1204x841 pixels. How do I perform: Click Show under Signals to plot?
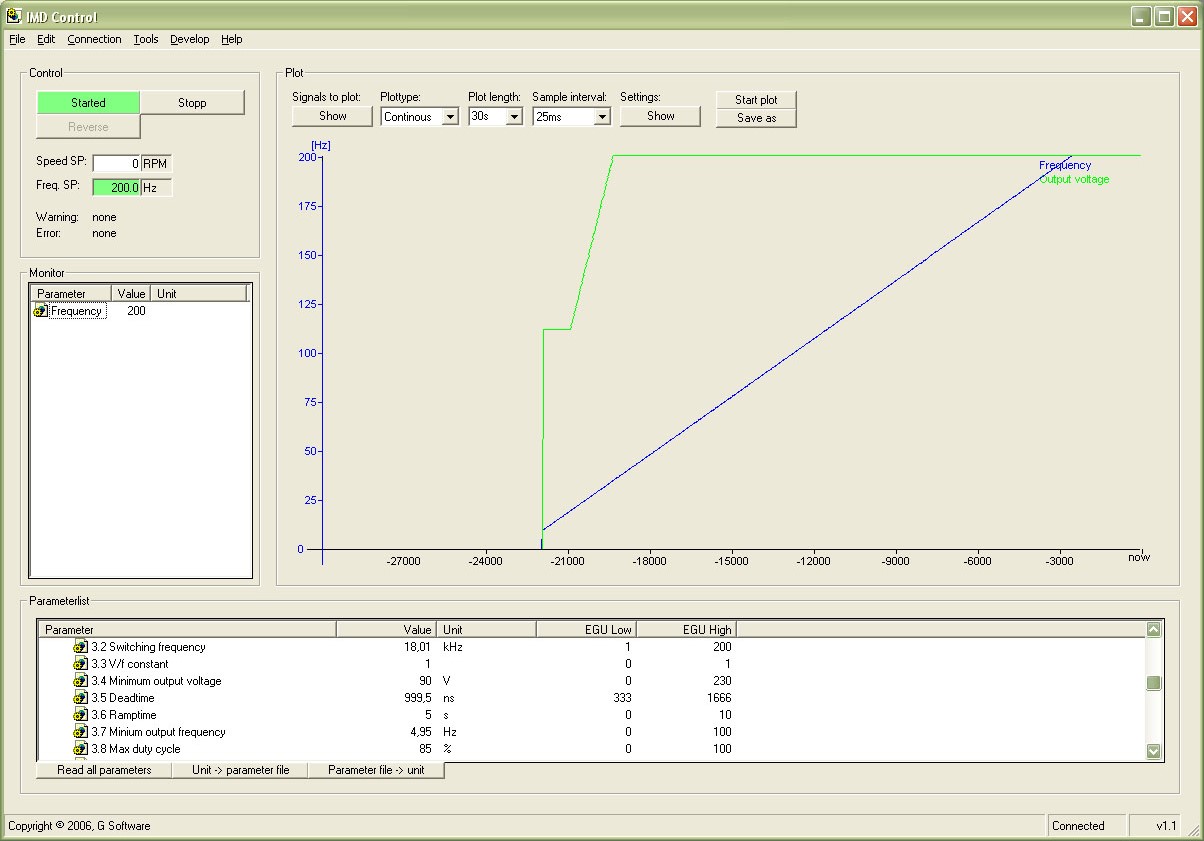point(333,116)
